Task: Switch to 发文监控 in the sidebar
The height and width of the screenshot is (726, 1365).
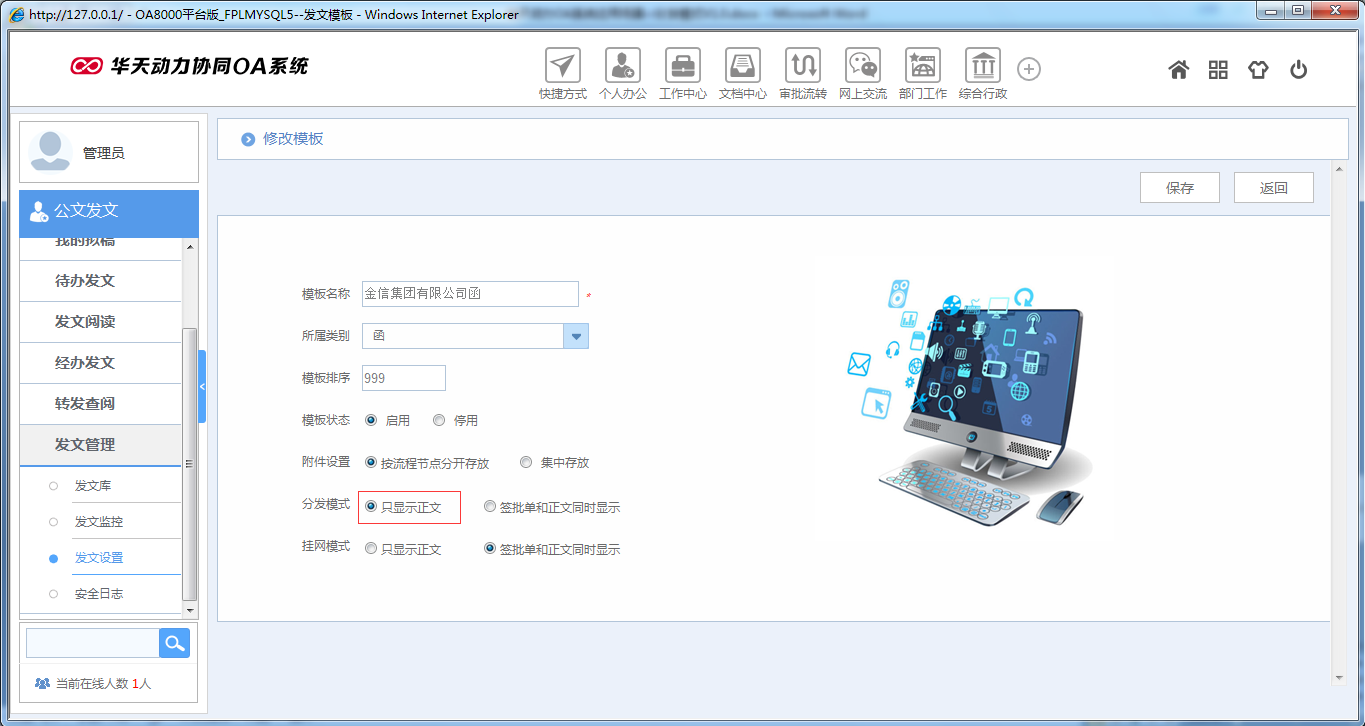Action: click(x=100, y=521)
